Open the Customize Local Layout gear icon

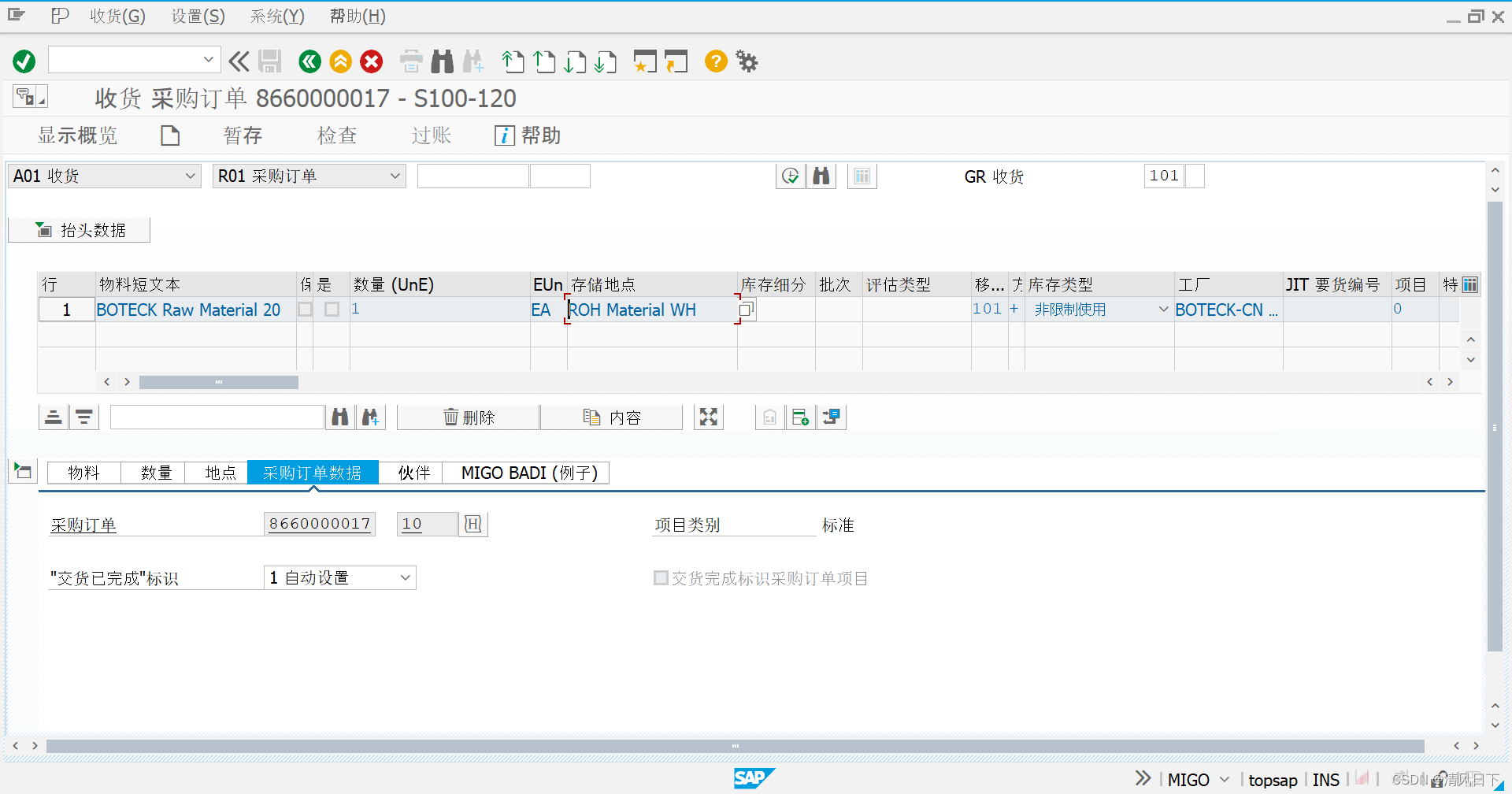[x=747, y=61]
